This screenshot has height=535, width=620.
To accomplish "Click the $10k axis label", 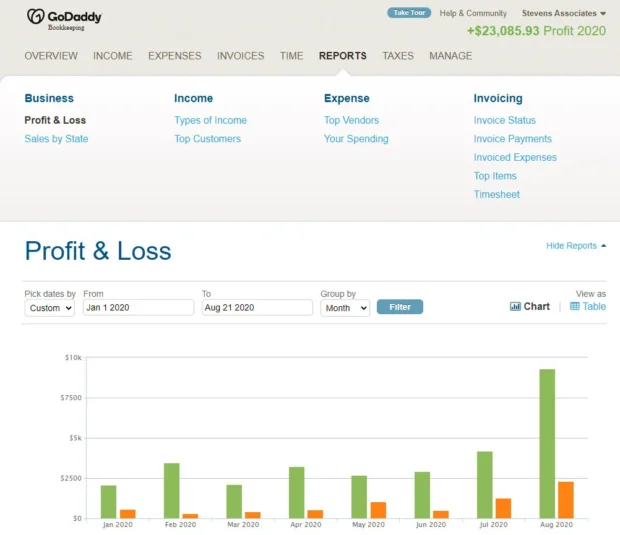I will [x=73, y=357].
